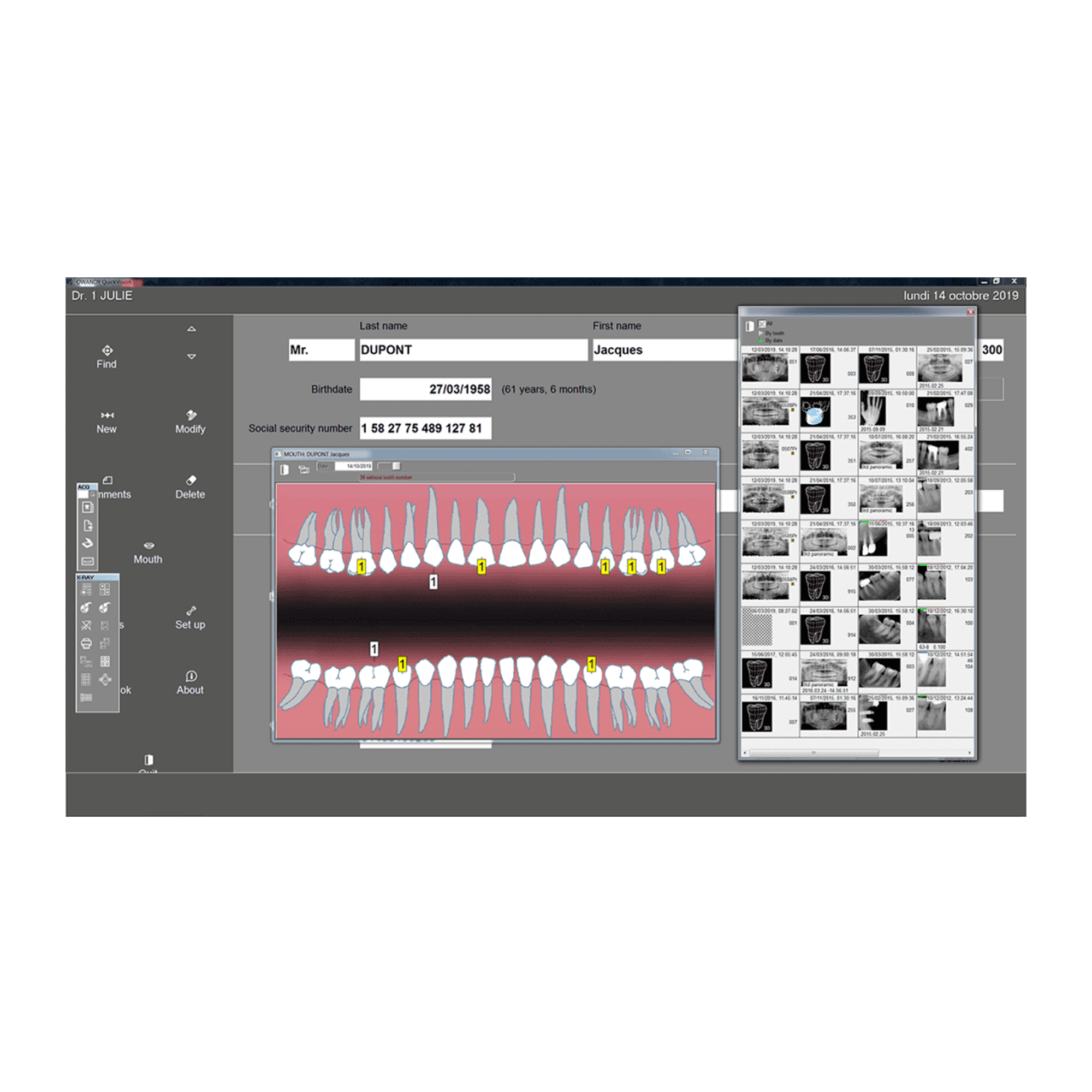This screenshot has height=1092, width=1092.
Task: Click yellow marker on lower left premolar
Action: point(402,664)
